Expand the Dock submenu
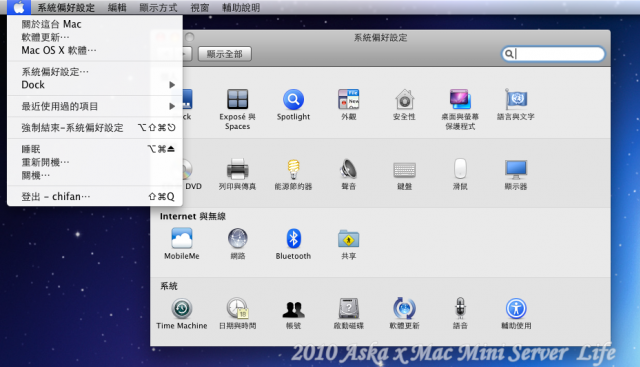 point(95,85)
